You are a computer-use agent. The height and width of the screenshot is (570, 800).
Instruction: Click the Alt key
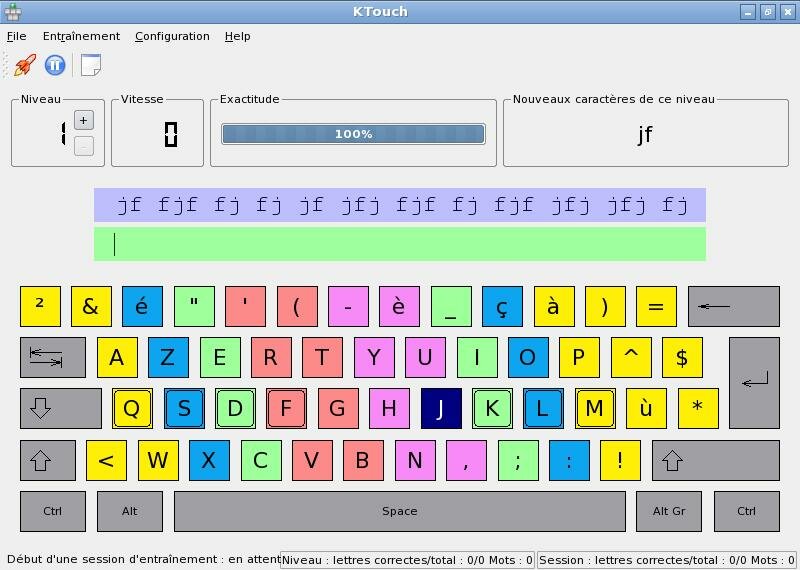point(130,511)
